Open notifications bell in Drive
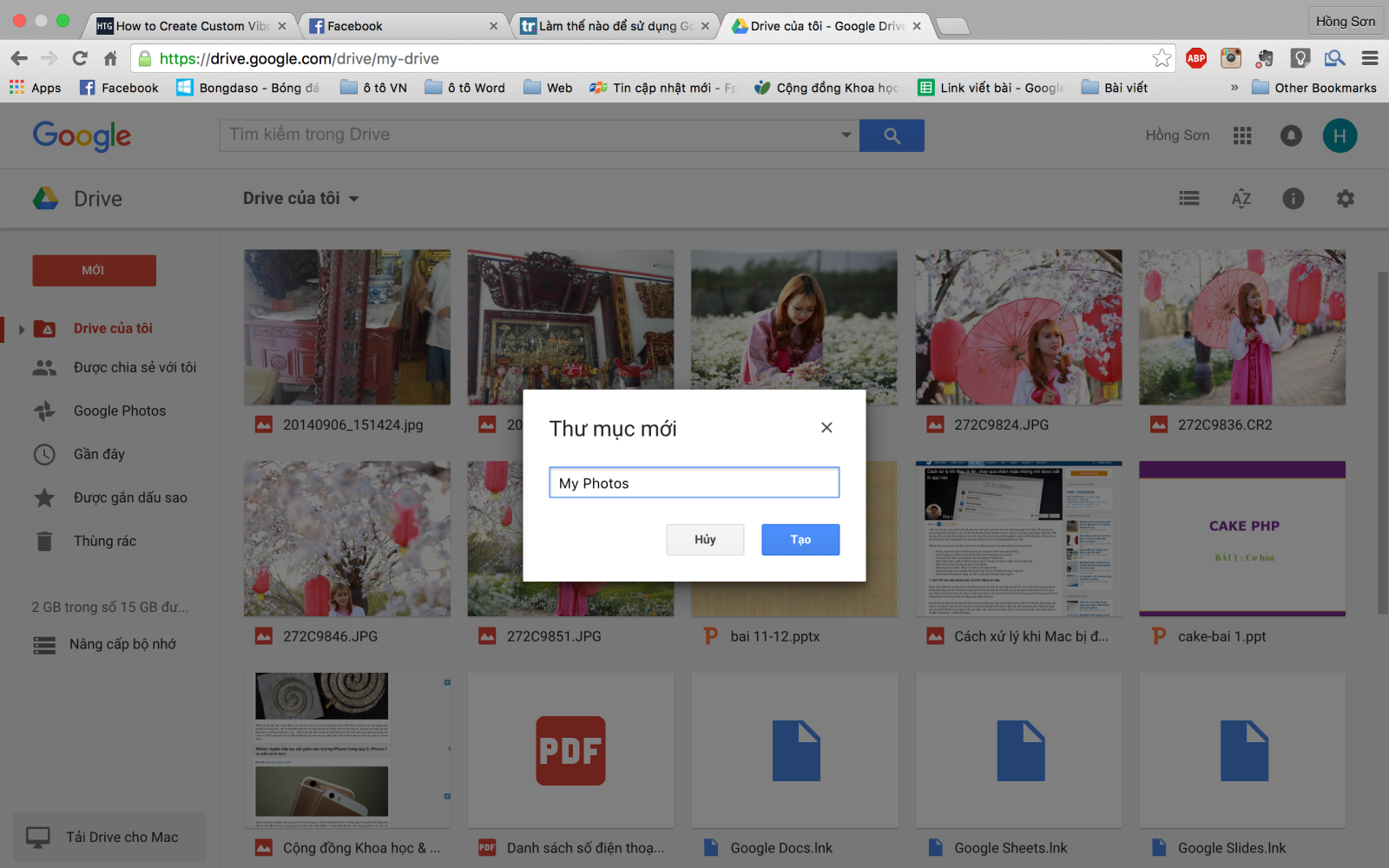Image resolution: width=1389 pixels, height=868 pixels. pos(1291,135)
